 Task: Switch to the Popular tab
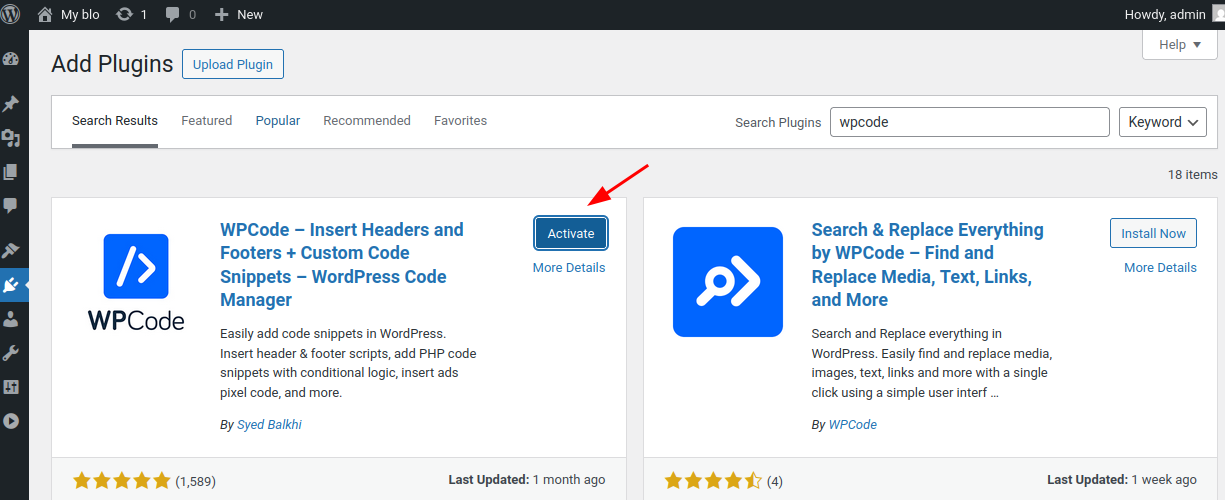[278, 121]
